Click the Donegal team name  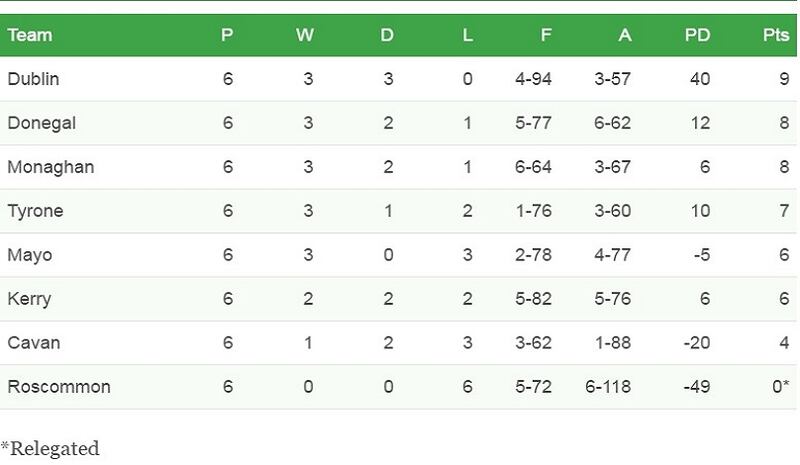pyautogui.click(x=41, y=123)
